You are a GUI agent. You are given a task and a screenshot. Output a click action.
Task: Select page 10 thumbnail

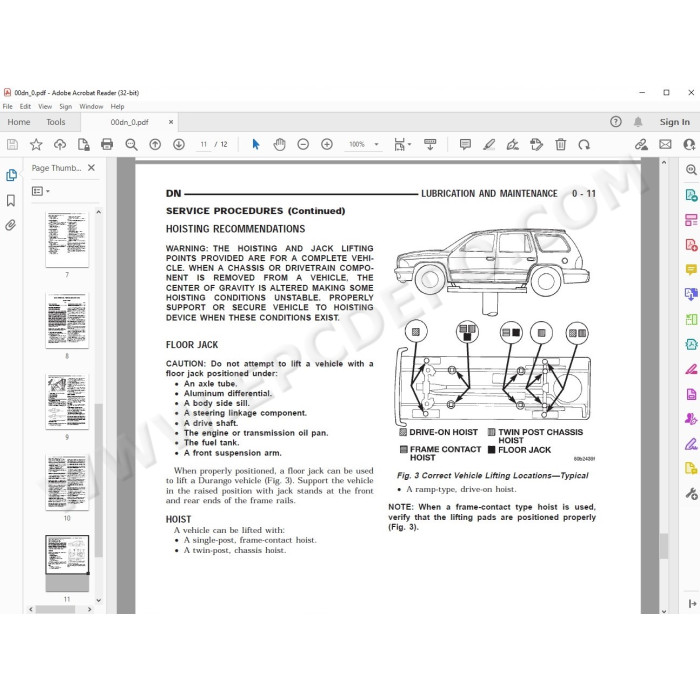(x=67, y=483)
